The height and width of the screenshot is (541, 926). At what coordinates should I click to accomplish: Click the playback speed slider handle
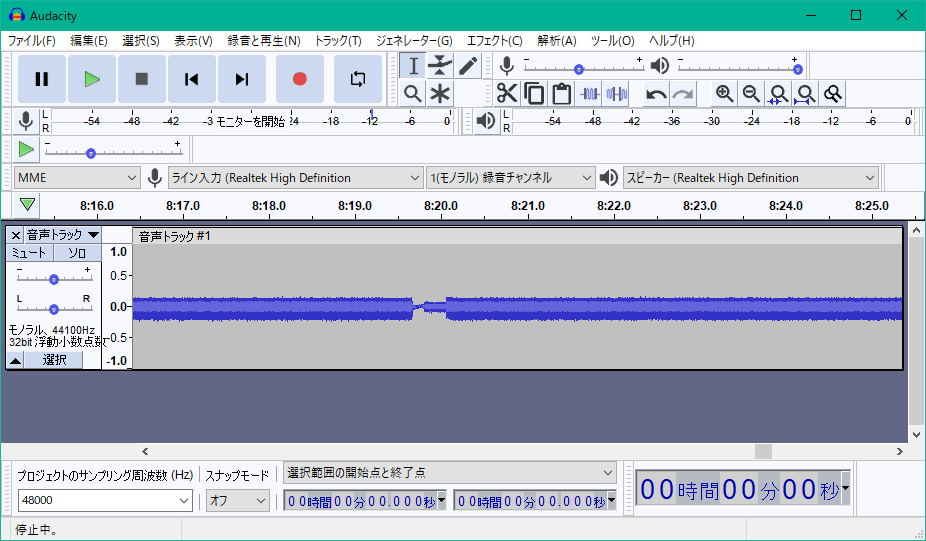tap(90, 154)
